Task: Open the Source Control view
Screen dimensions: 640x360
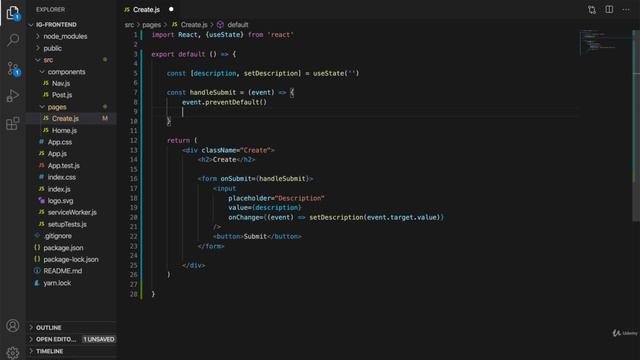Action: coord(13,68)
